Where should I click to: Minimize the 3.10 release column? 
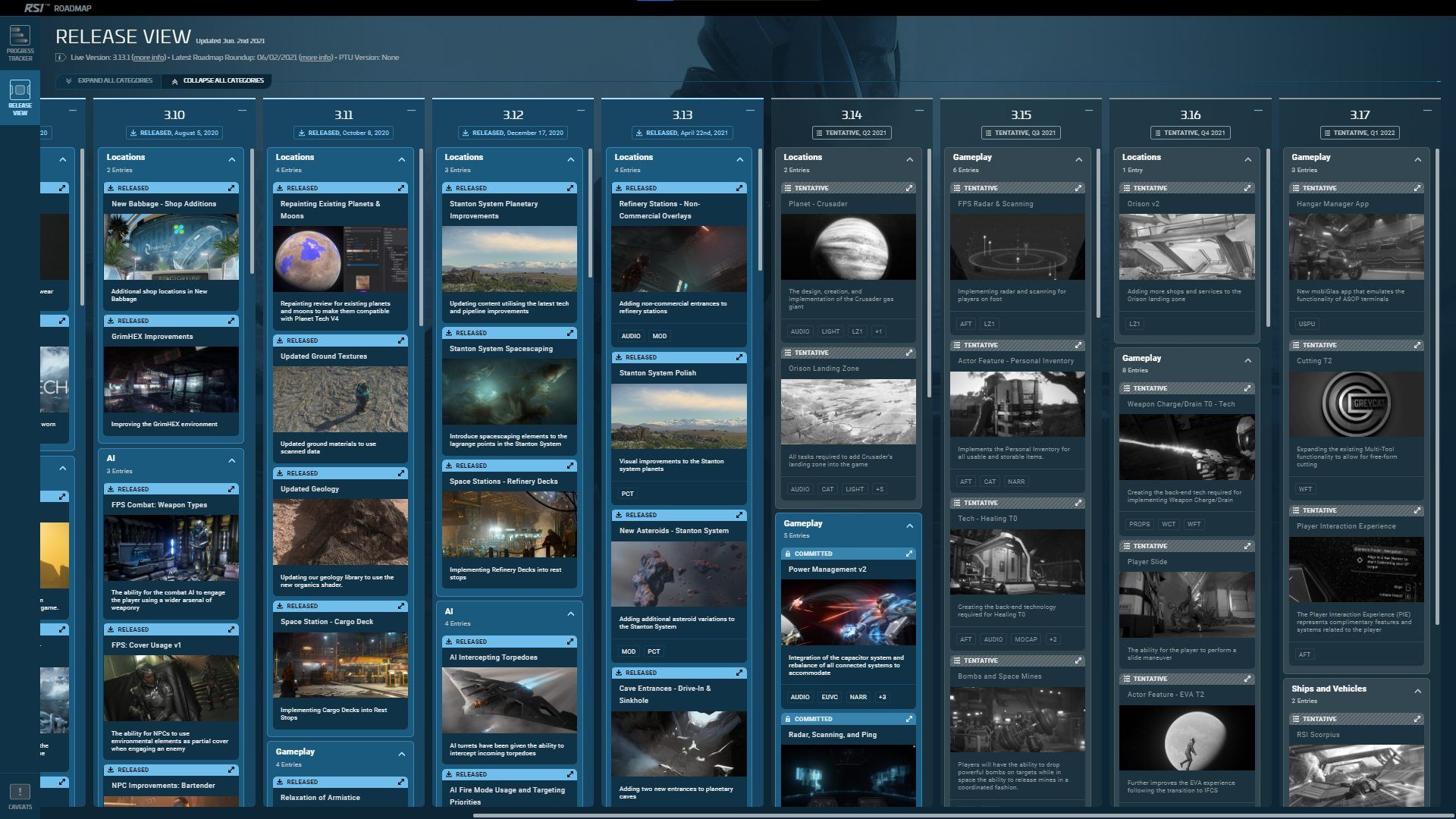[x=242, y=111]
